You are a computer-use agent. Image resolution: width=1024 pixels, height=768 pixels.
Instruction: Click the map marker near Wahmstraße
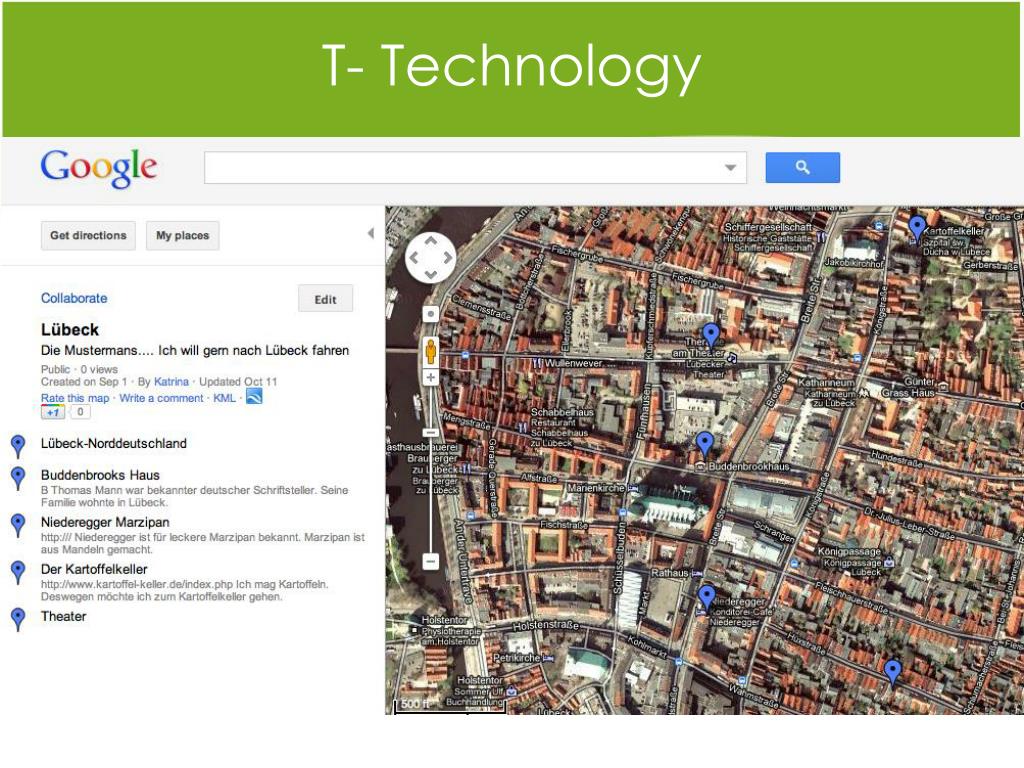(893, 673)
